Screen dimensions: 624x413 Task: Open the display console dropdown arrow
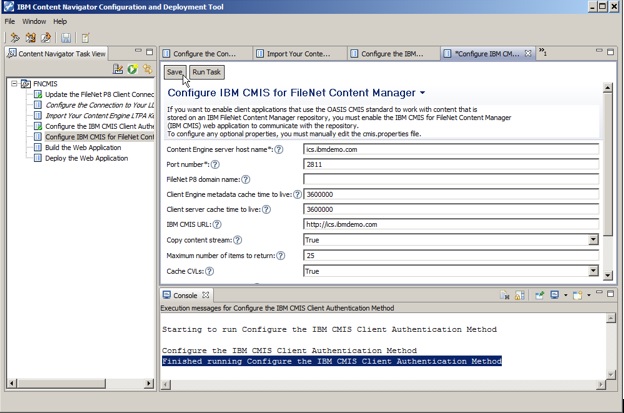566,295
